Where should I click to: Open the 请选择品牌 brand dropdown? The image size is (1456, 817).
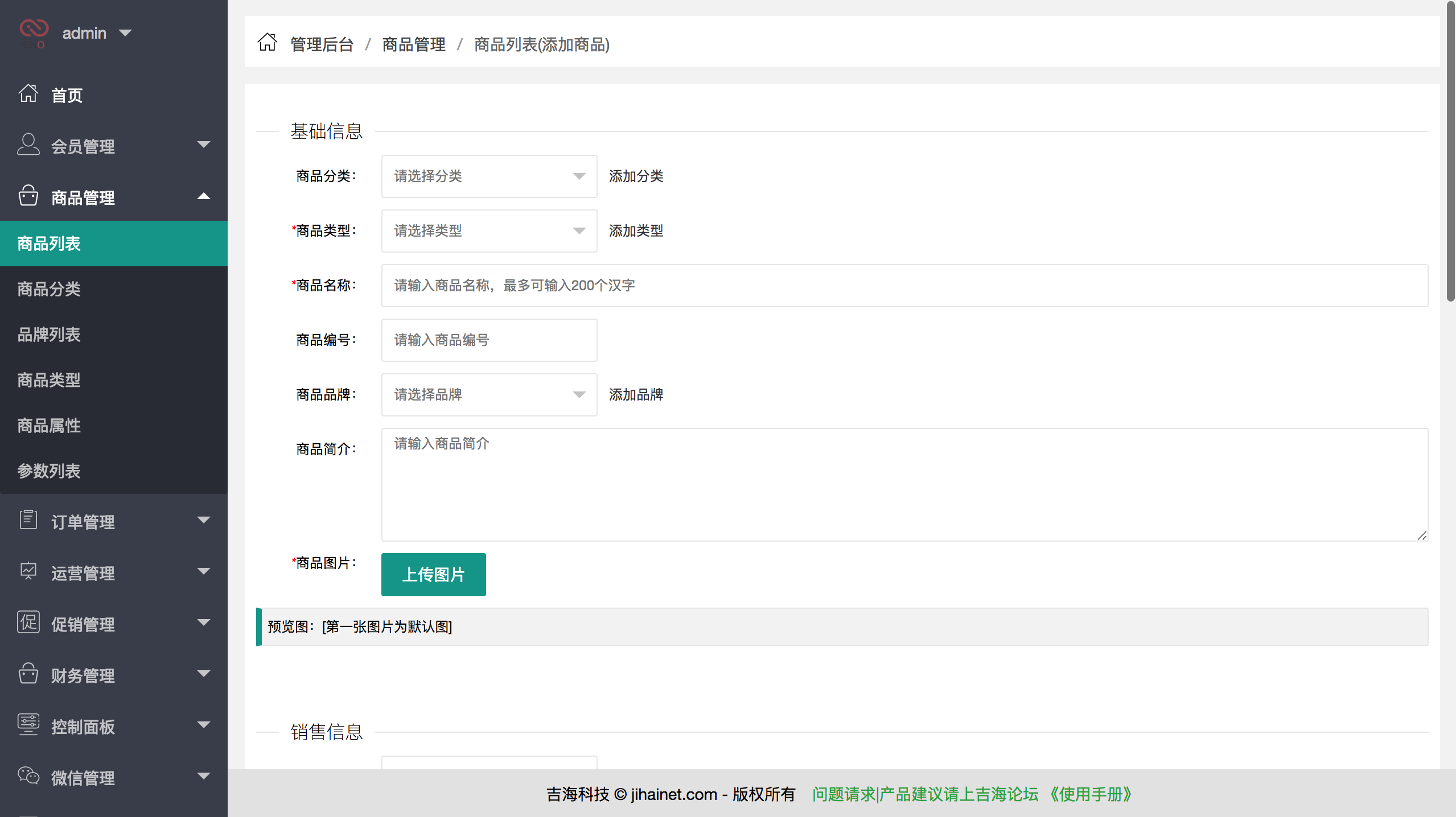488,394
